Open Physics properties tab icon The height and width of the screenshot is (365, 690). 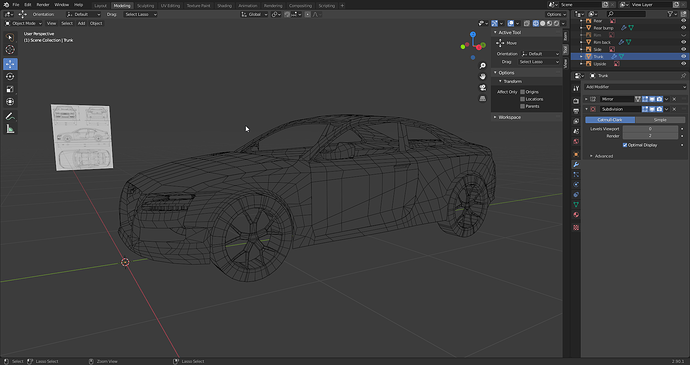pyautogui.click(x=576, y=185)
